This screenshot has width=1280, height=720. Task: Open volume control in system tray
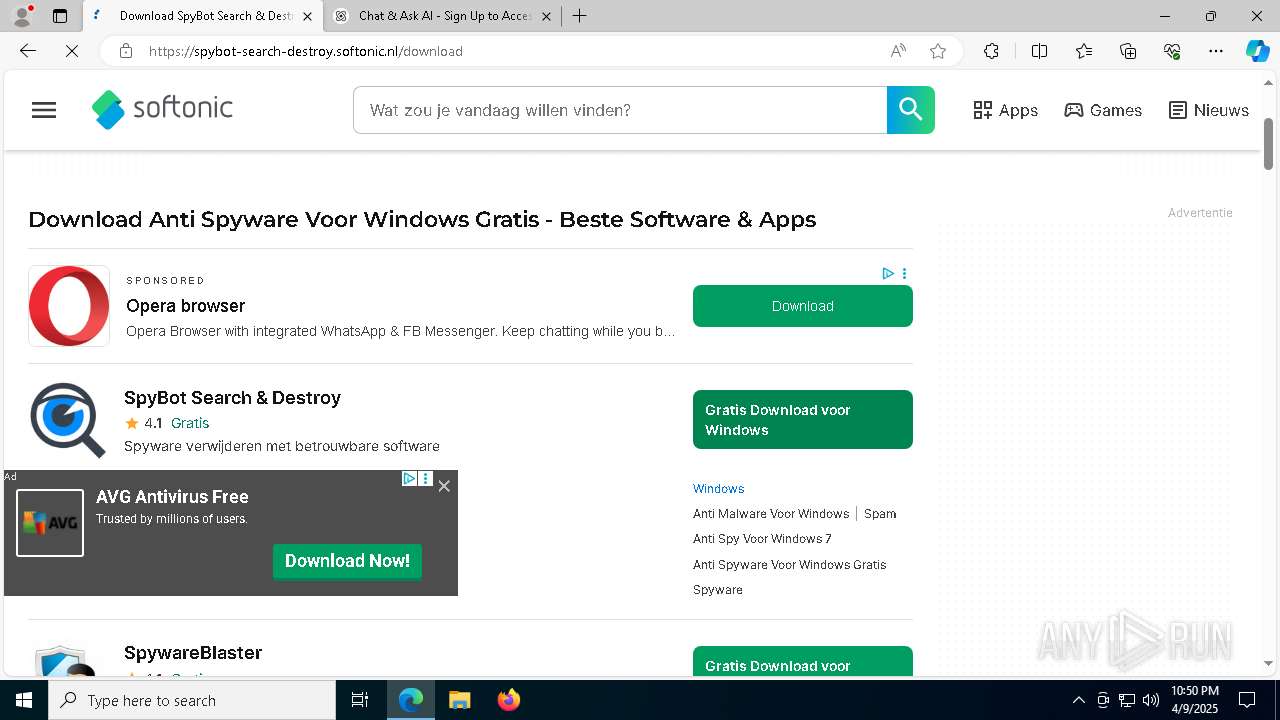[1151, 700]
